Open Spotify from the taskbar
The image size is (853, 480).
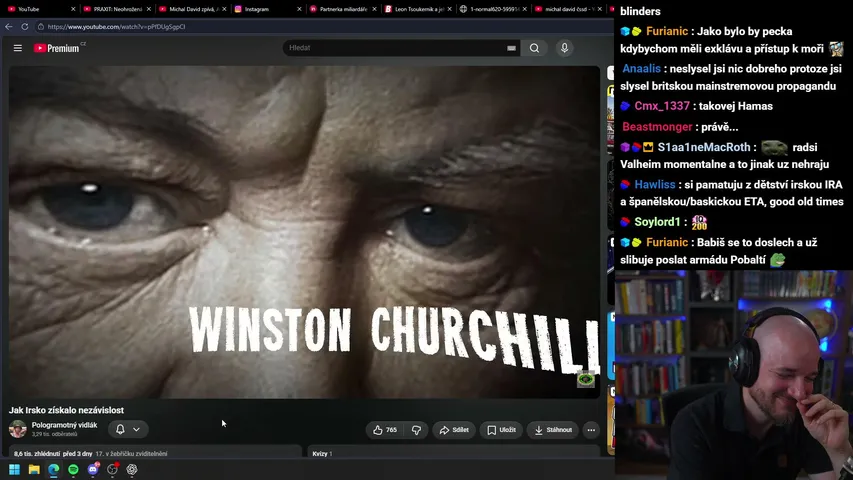pos(73,469)
